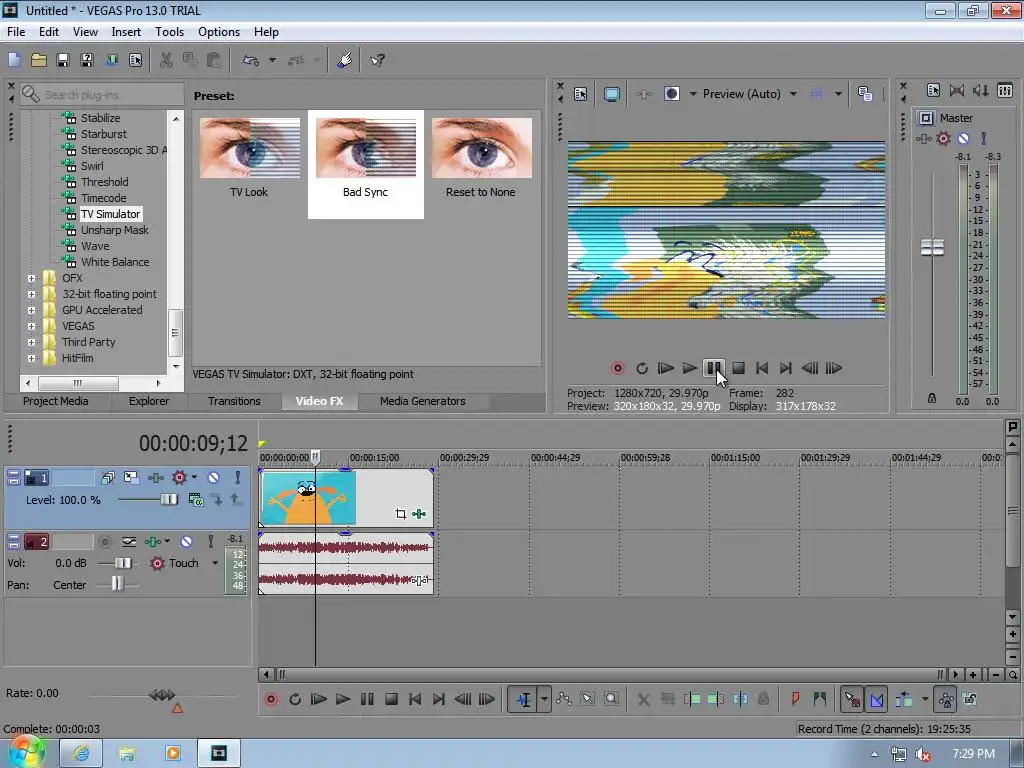Image resolution: width=1024 pixels, height=768 pixels.
Task: Stop playback in the preview window
Action: click(x=738, y=368)
